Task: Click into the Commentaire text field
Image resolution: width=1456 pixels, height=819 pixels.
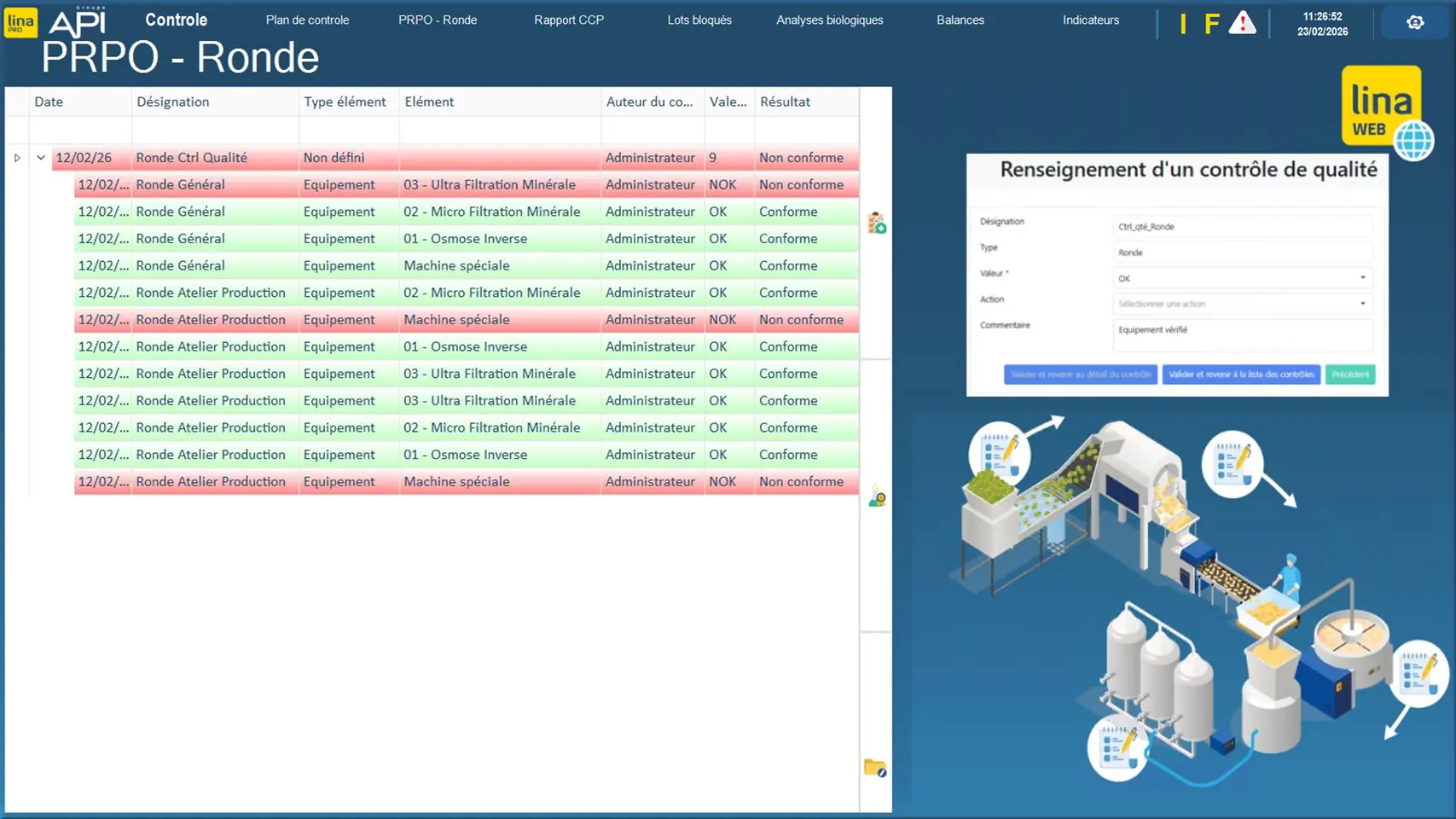Action: 1242,334
